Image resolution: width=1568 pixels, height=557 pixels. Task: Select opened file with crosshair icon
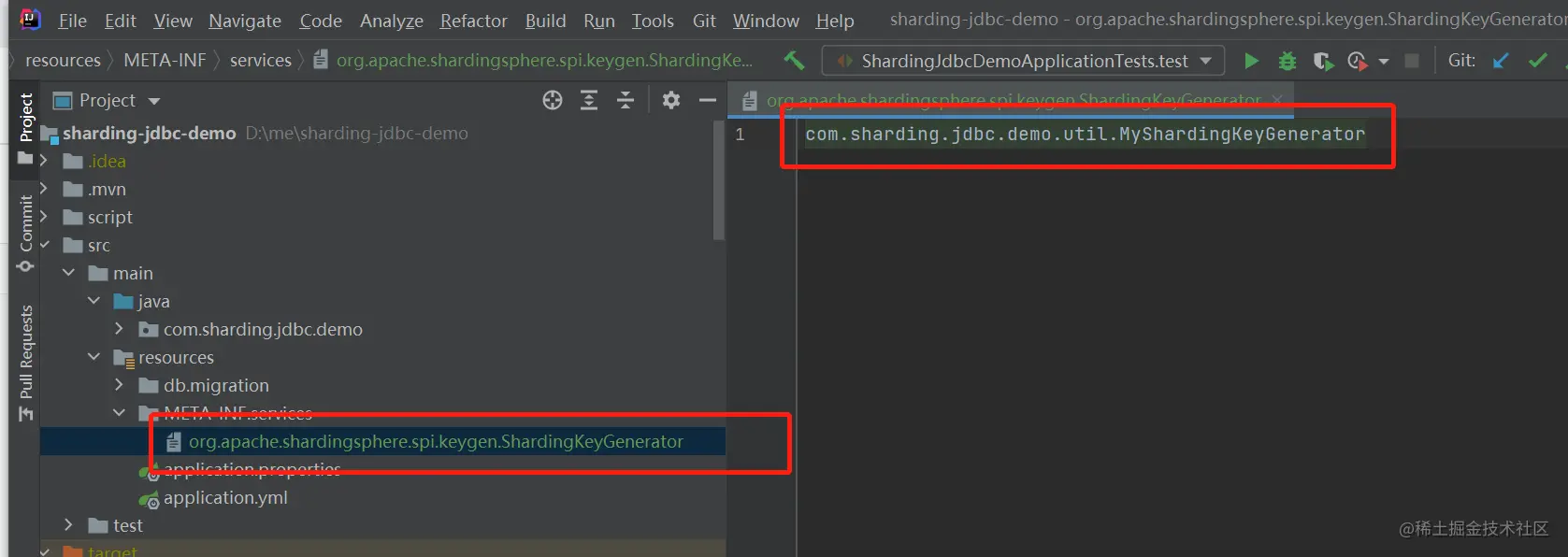coord(553,100)
